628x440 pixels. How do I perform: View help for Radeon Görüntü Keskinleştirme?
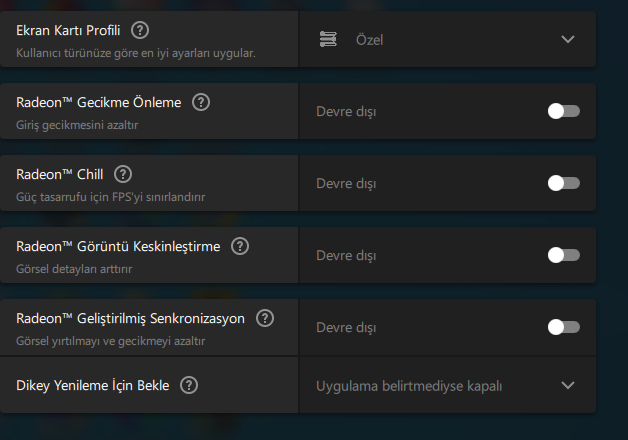240,246
